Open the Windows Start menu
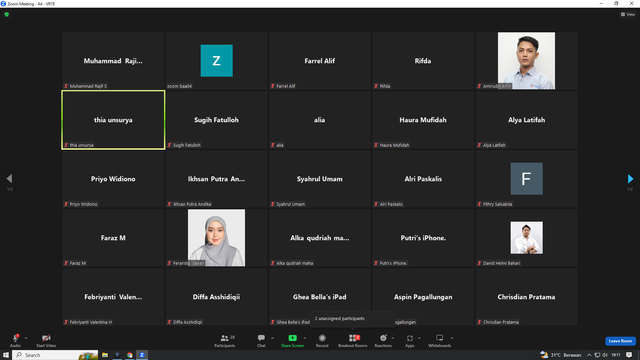Image resolution: width=640 pixels, height=360 pixels. [x=6, y=355]
